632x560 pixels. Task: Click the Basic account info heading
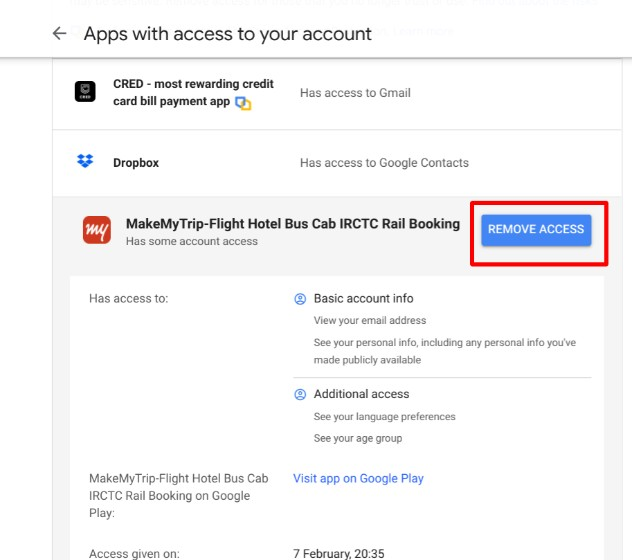[x=363, y=299]
